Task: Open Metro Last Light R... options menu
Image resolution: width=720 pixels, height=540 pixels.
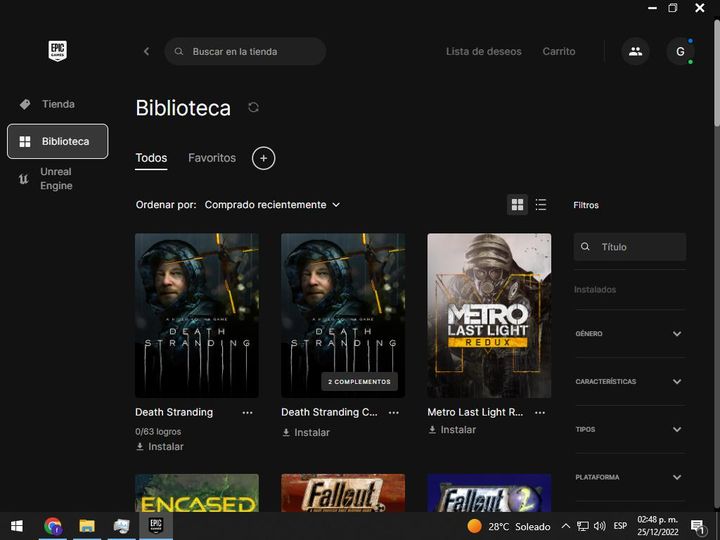Action: tap(540, 412)
